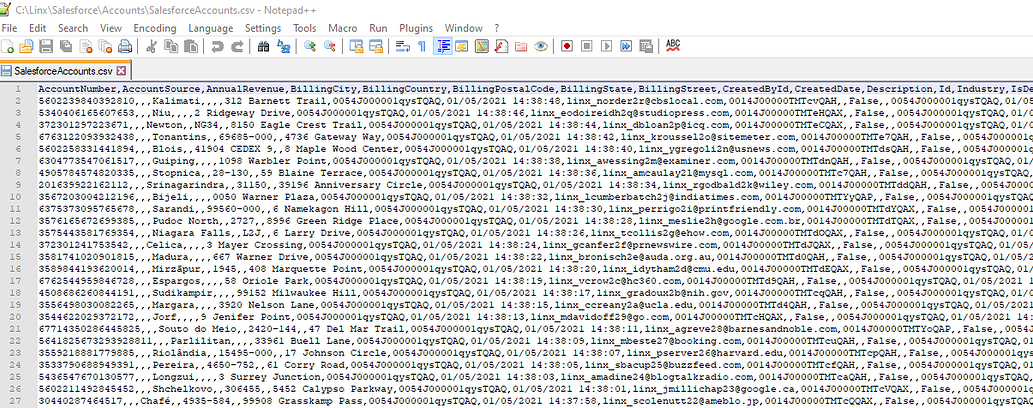Show all characters with pilcrow icon
Viewport: 1033px width, 408px height.
click(422, 46)
